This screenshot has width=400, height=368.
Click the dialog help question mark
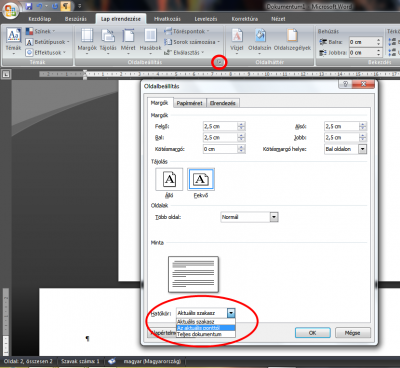[345, 84]
